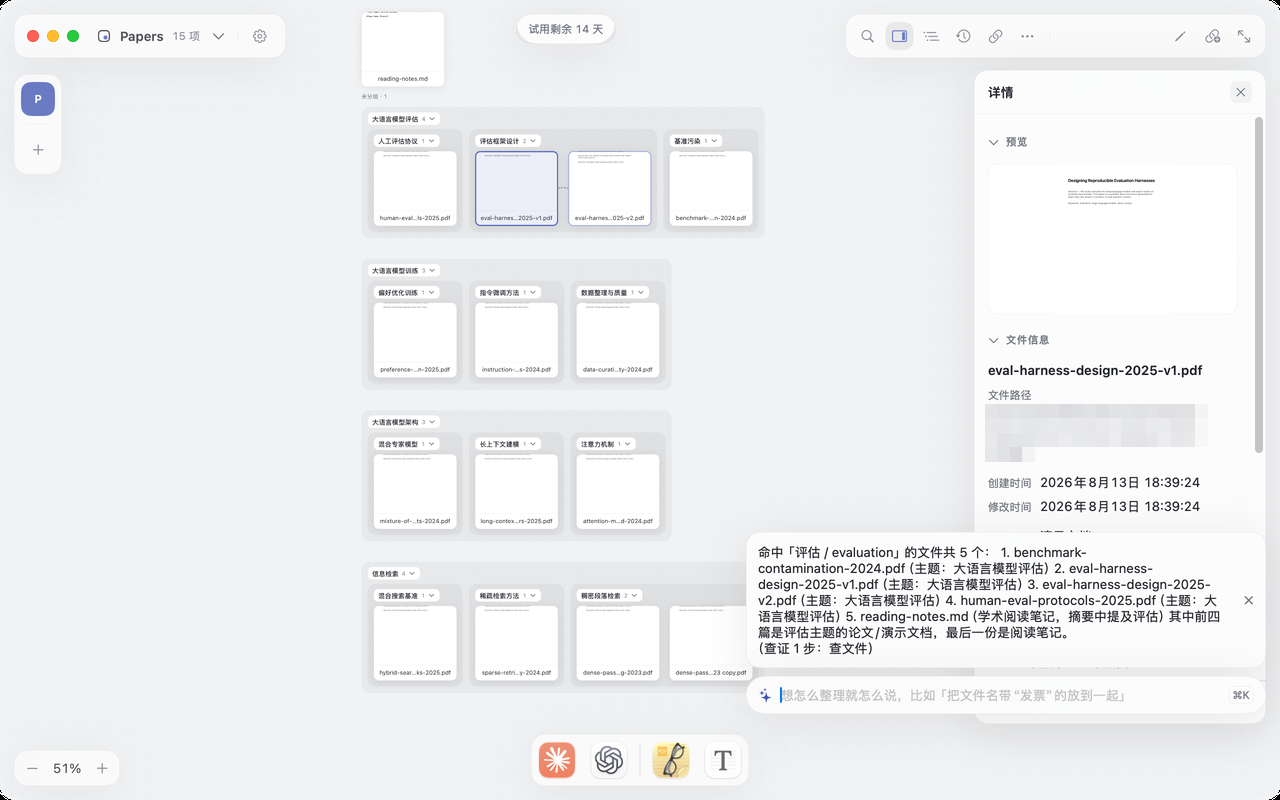Add a new workspace with plus button

(38, 150)
